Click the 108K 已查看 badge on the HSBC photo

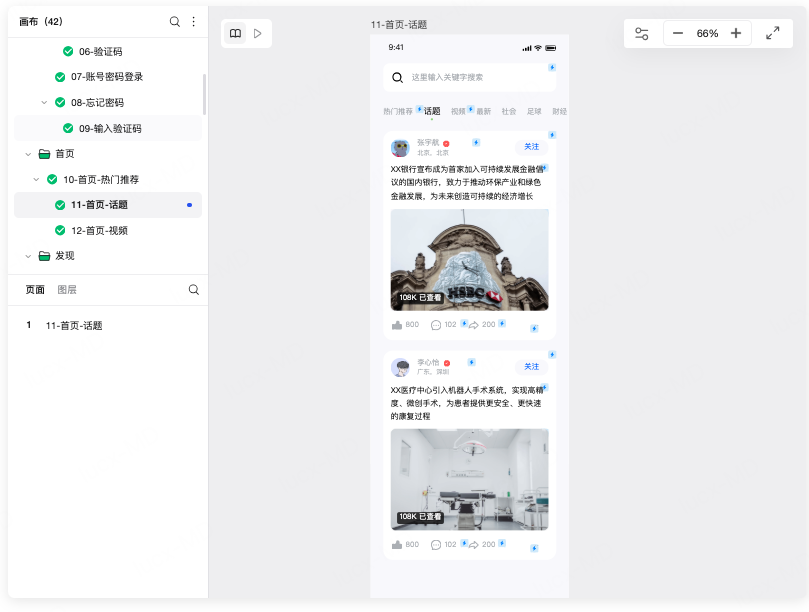(x=420, y=297)
